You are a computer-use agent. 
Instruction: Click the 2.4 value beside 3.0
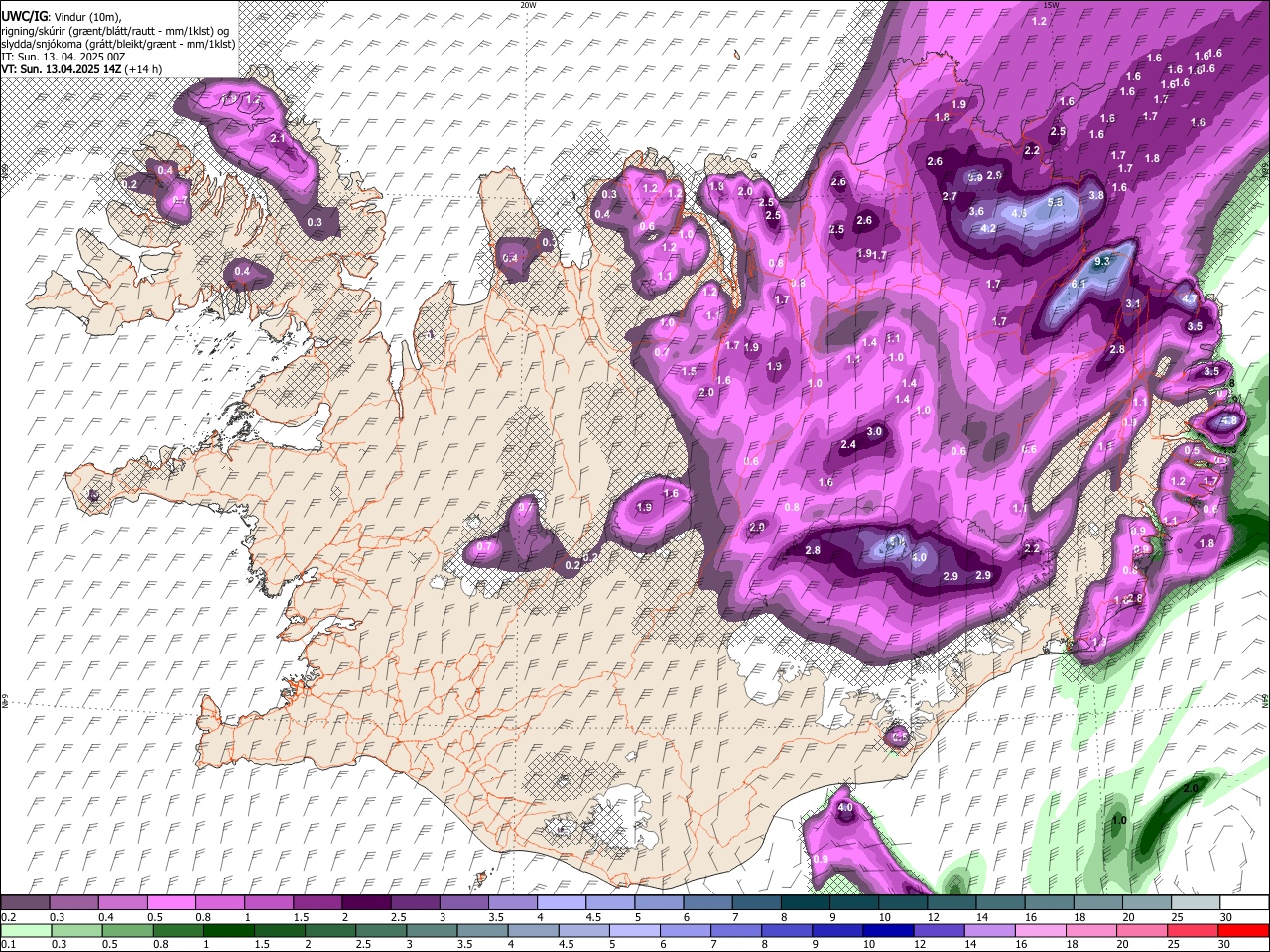[848, 445]
